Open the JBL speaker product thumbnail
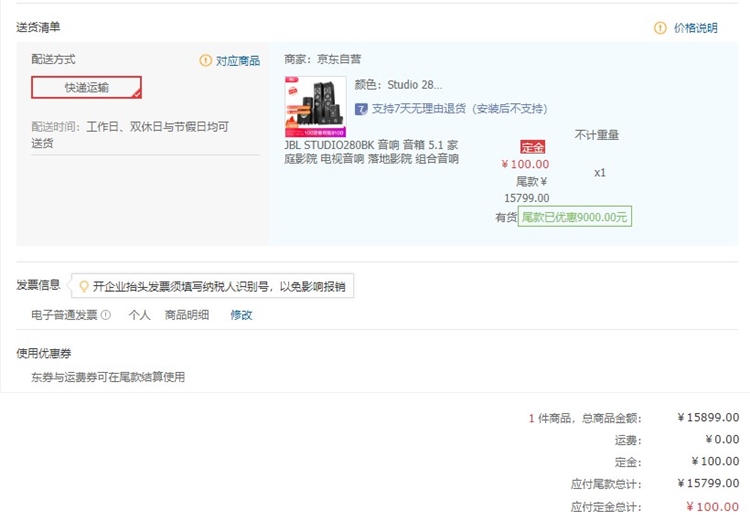The width and height of the screenshot is (750, 520). click(x=315, y=107)
